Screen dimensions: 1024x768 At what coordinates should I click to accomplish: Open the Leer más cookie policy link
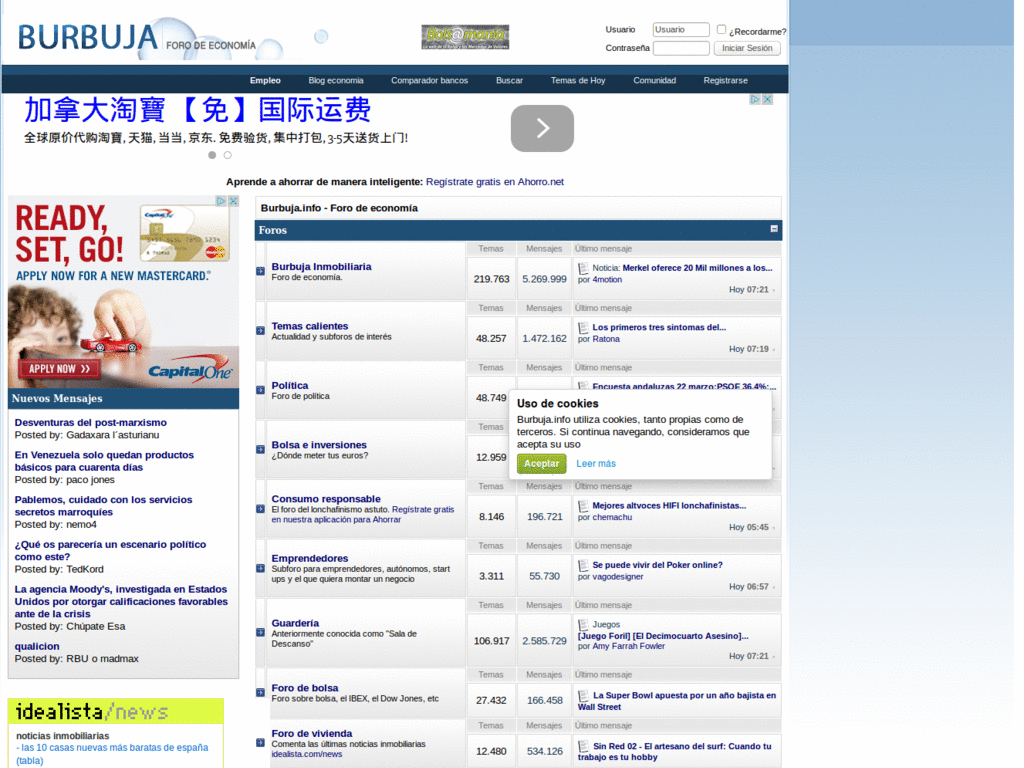tap(596, 464)
